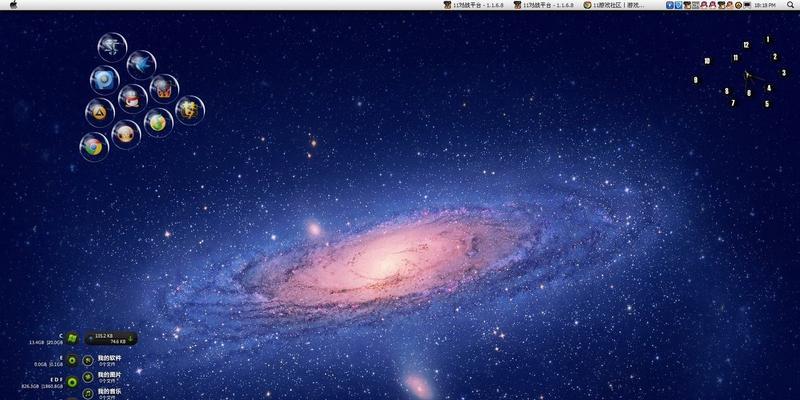The image size is (800, 400).
Task: Open the E D F drive ring icon
Action: (72, 382)
